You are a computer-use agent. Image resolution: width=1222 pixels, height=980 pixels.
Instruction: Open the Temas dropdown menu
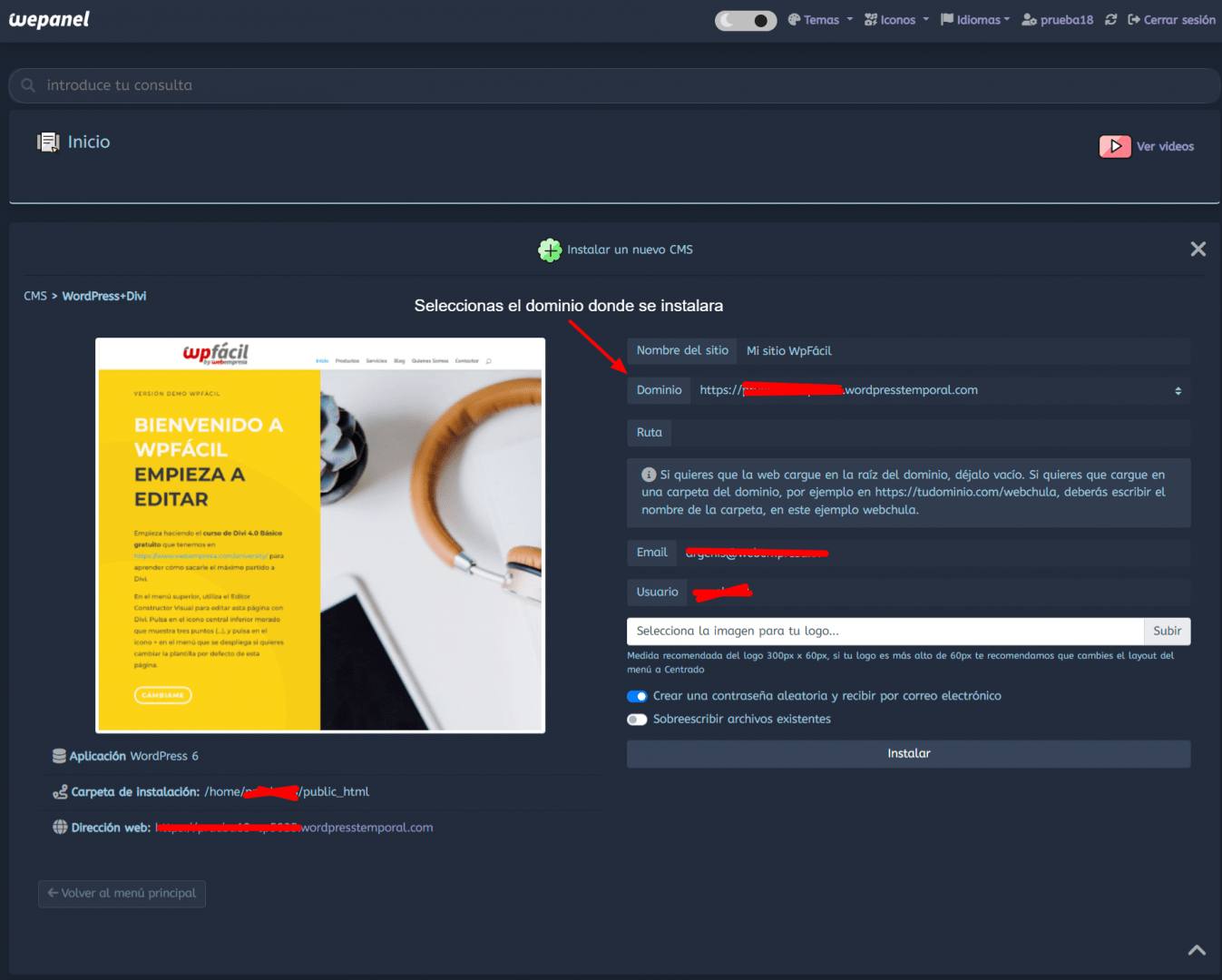(820, 20)
